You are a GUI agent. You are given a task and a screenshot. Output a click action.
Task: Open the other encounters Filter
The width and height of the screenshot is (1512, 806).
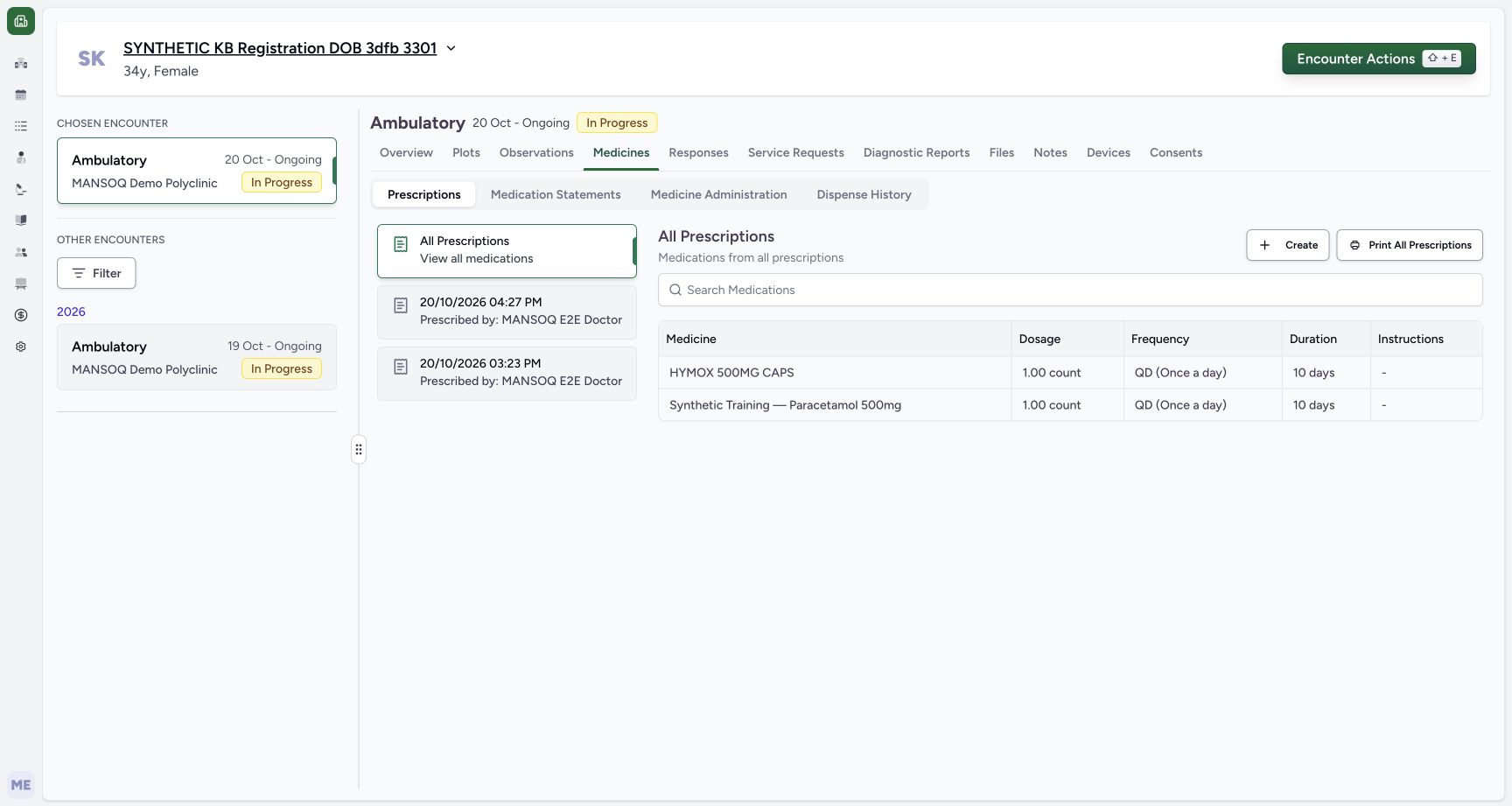[x=96, y=273]
